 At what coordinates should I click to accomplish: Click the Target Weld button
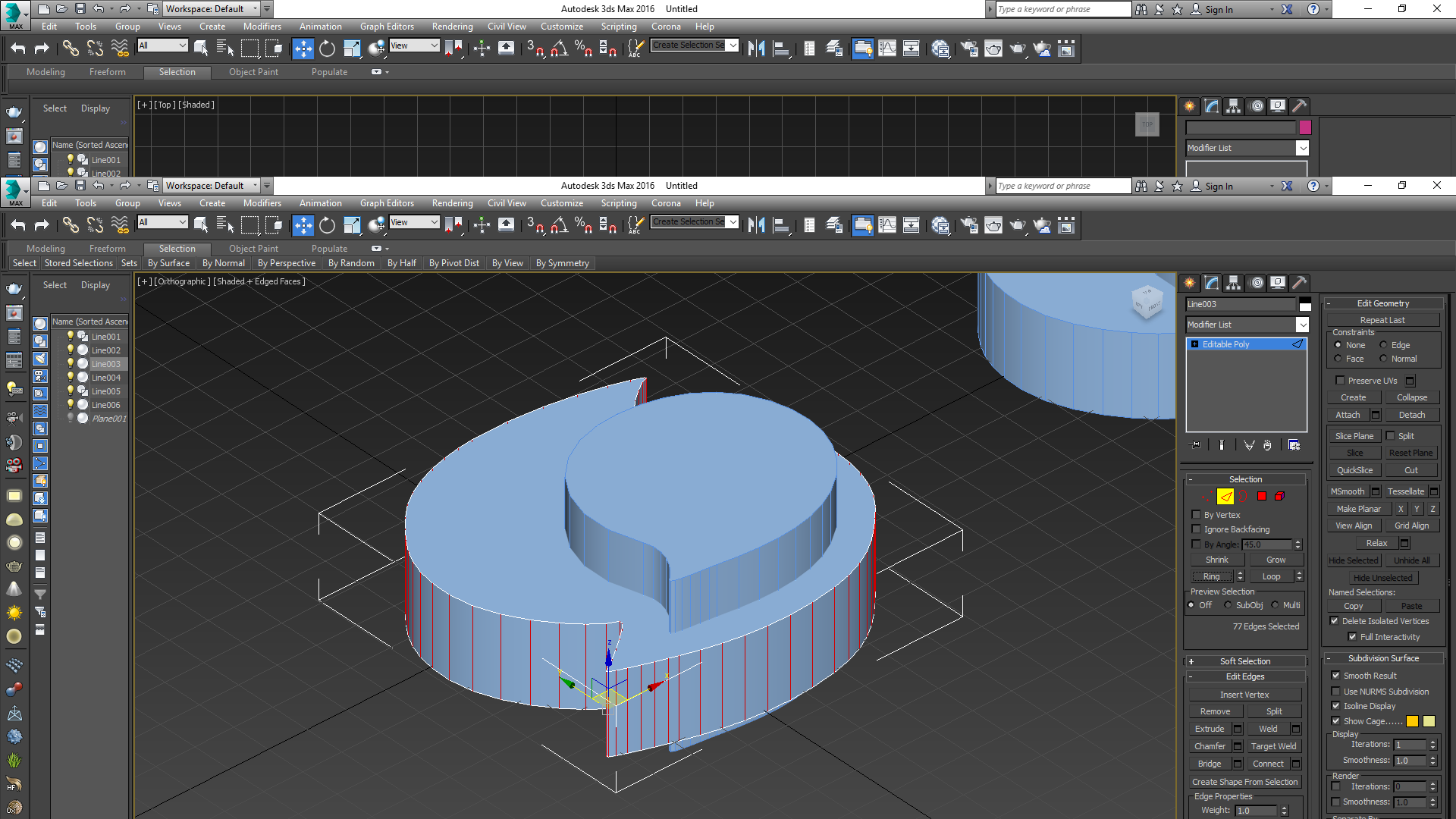(x=1274, y=746)
